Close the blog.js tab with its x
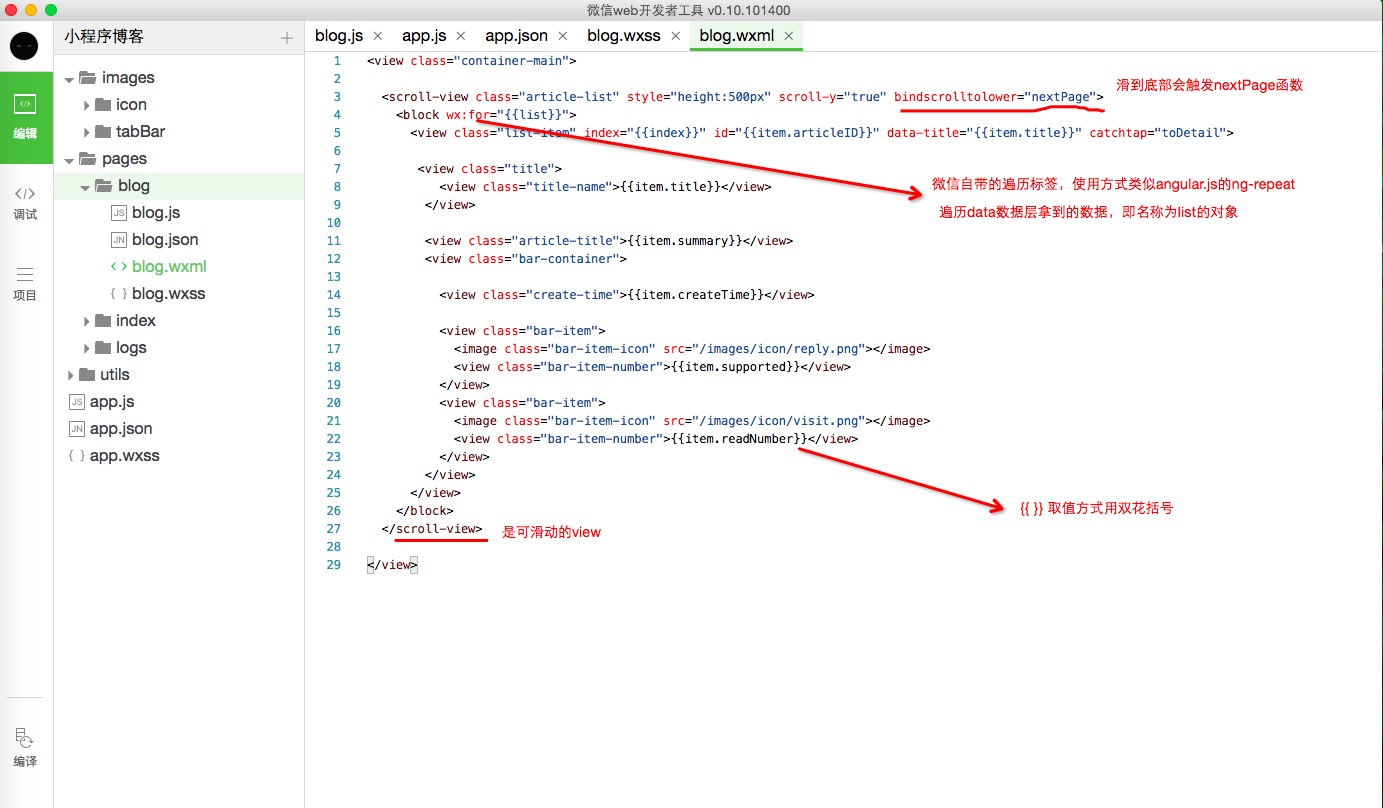The image size is (1383, 808). point(378,36)
